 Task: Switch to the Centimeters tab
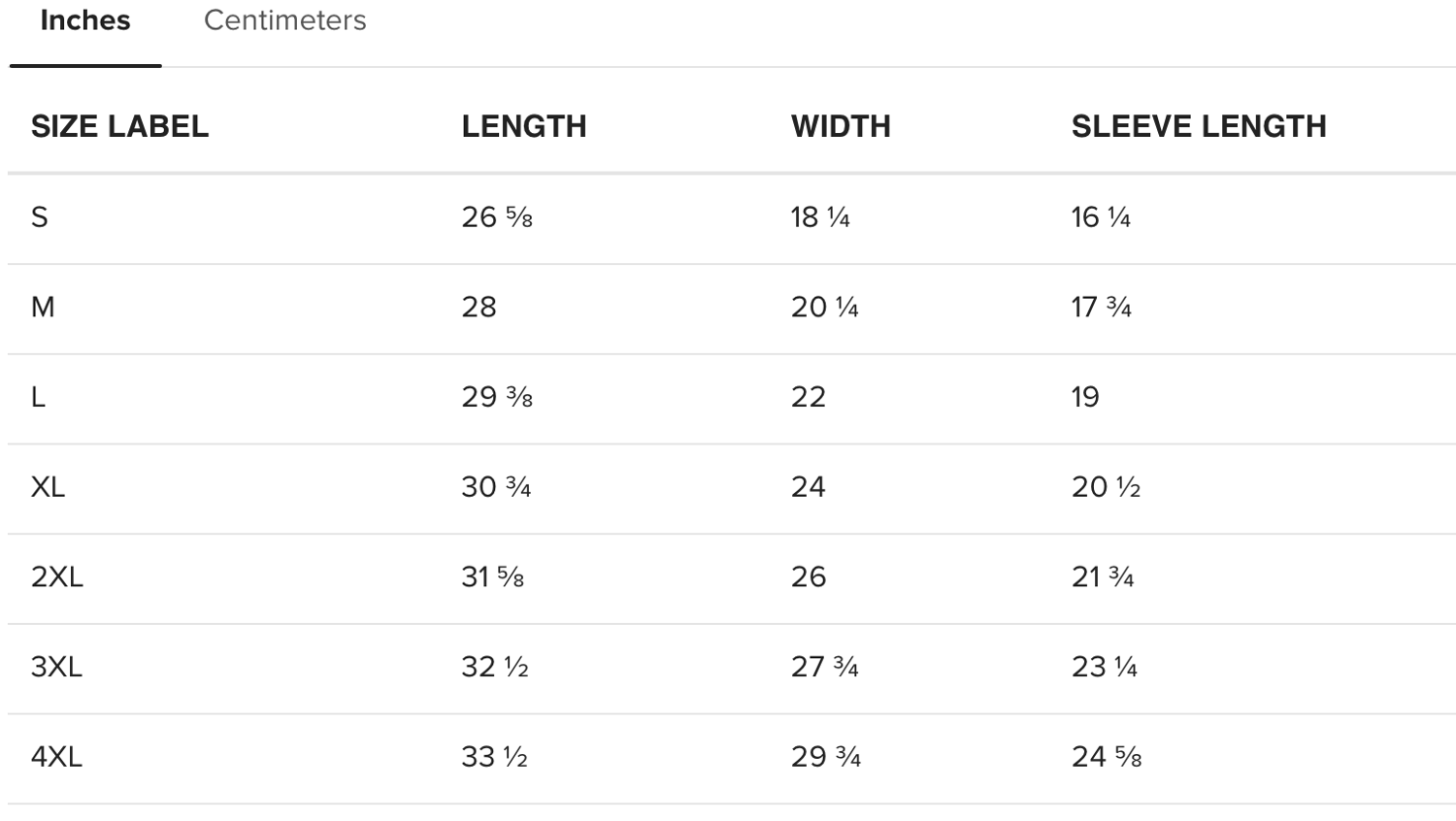284,20
